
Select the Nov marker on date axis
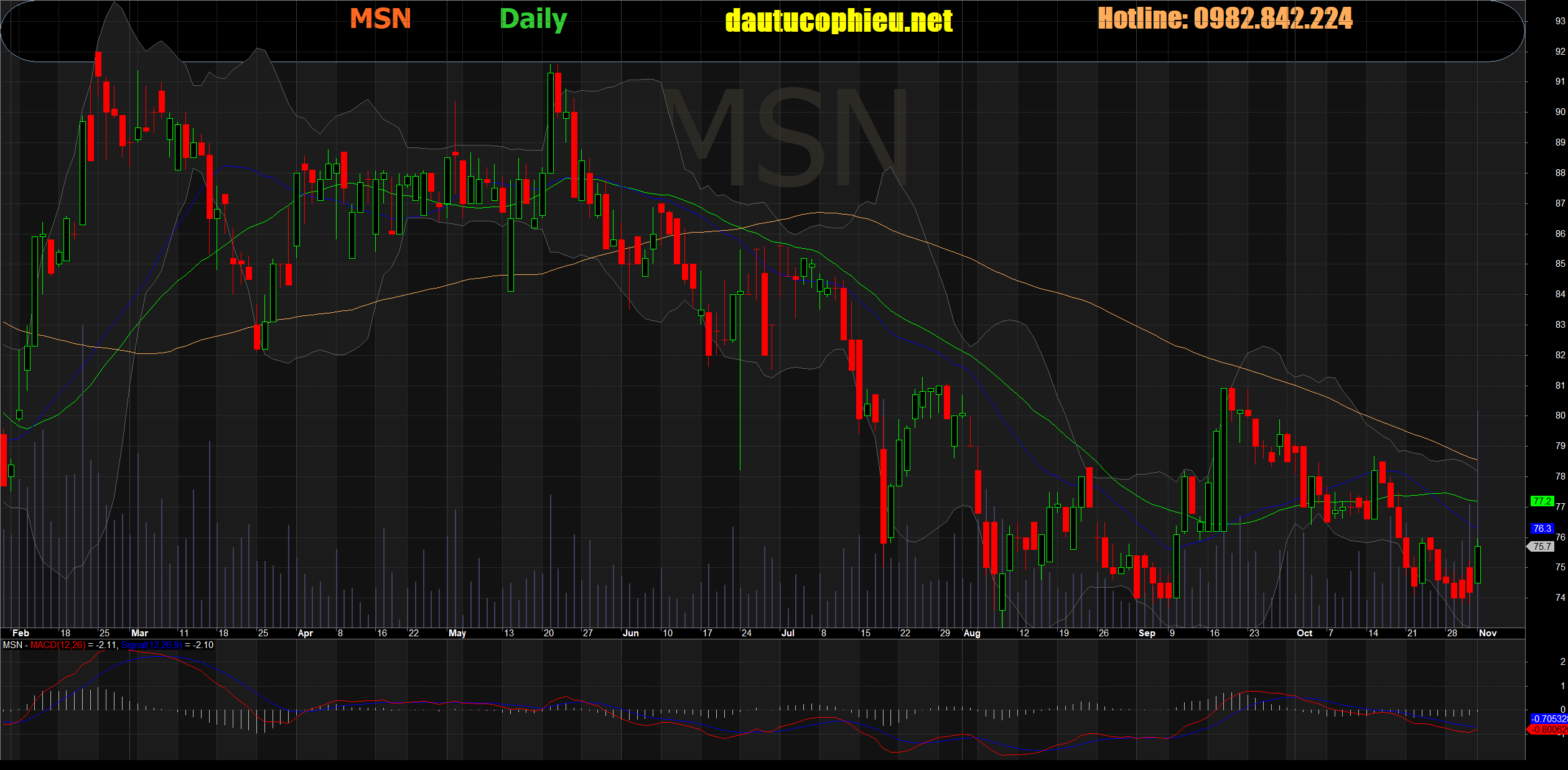[1487, 633]
